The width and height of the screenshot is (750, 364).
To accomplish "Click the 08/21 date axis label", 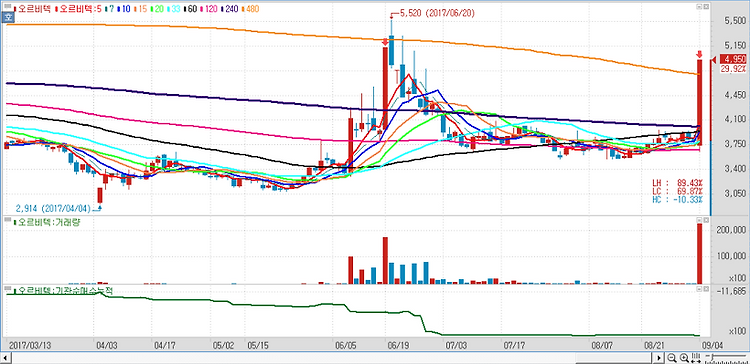I will [654, 344].
